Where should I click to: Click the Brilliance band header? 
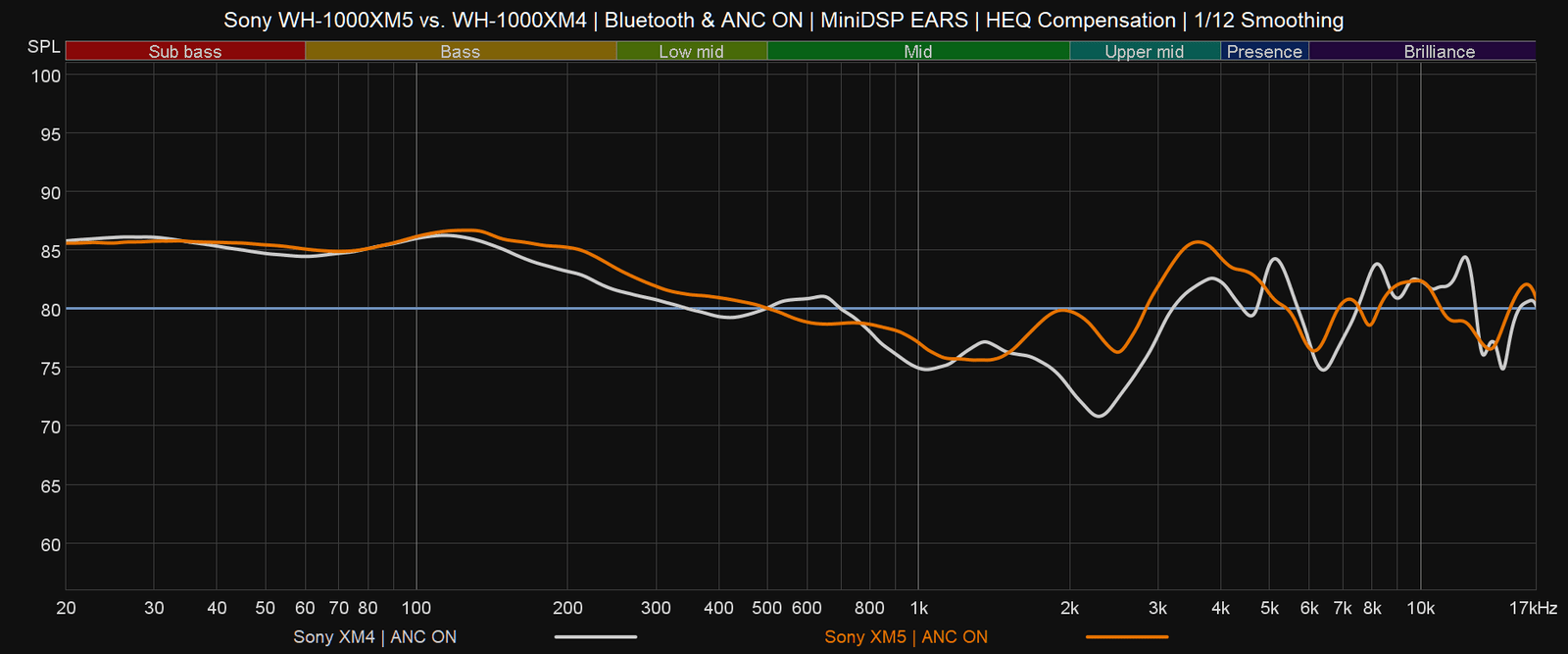pos(1439,51)
